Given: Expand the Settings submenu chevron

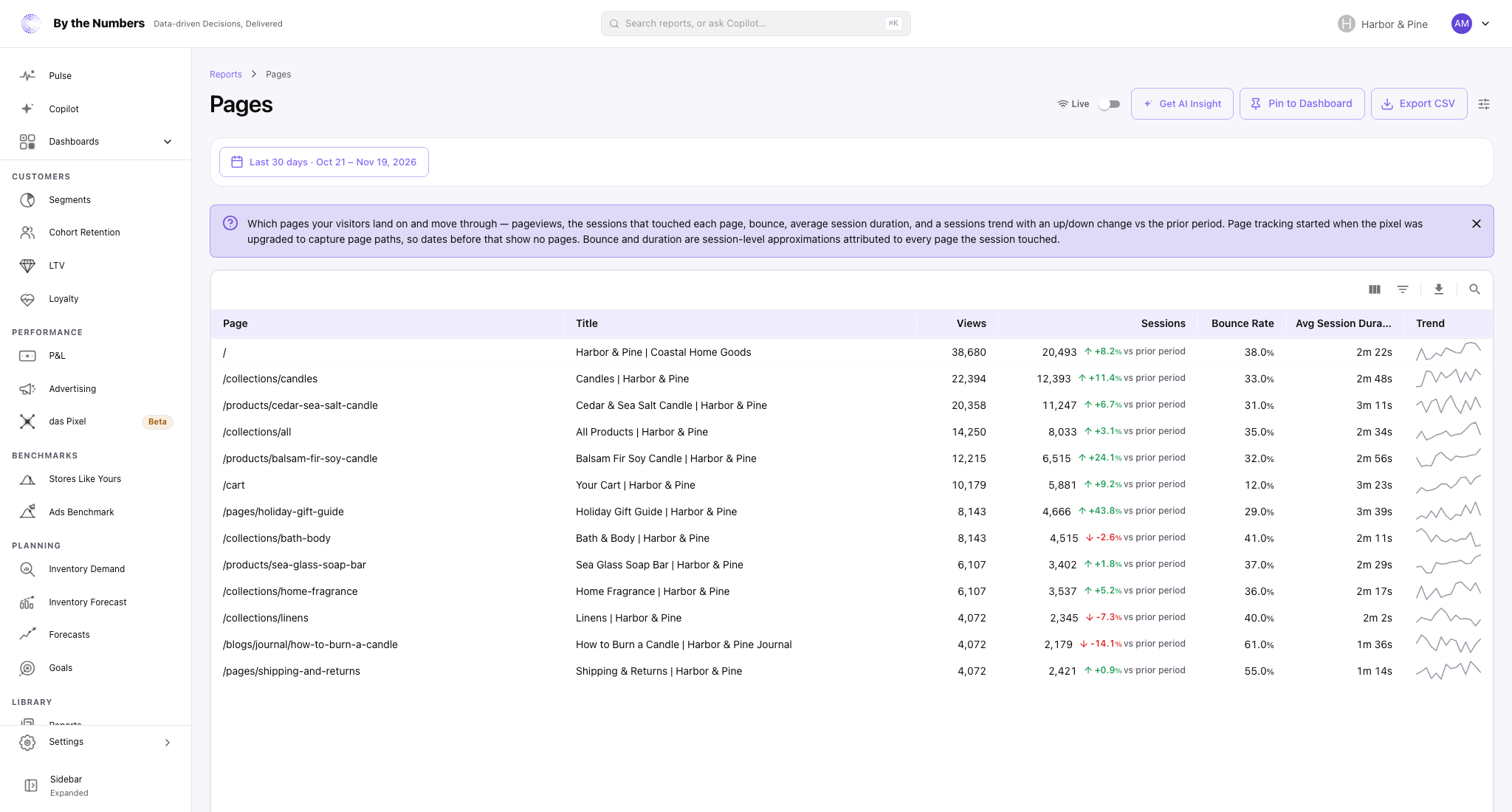Looking at the screenshot, I should point(168,743).
